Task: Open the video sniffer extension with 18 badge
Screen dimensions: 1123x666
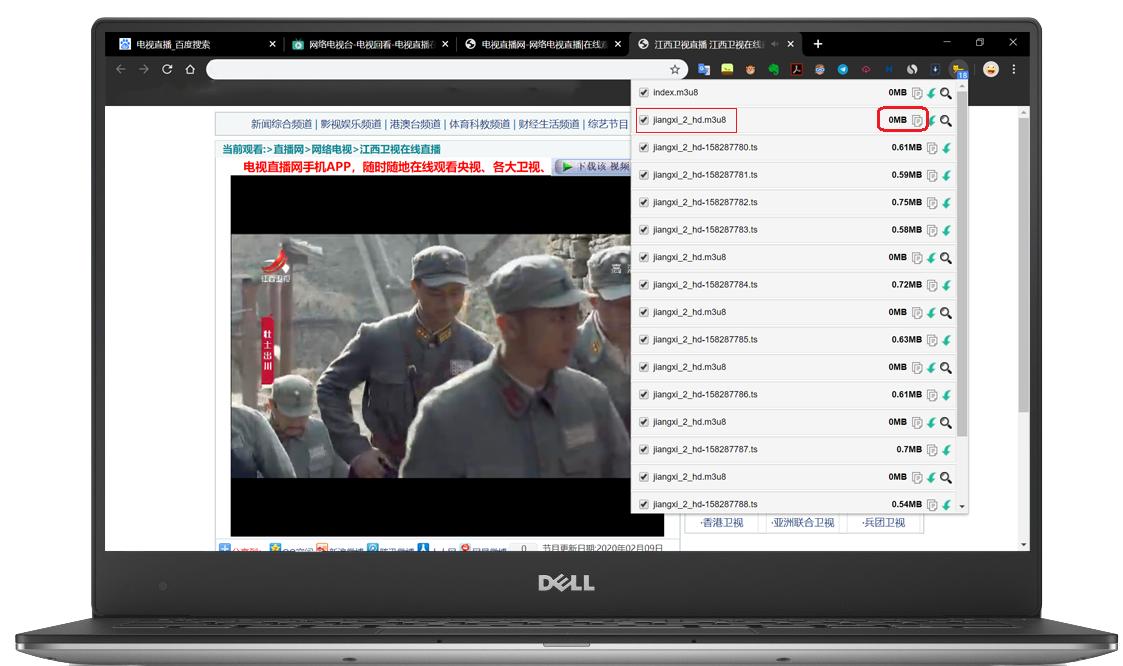Action: click(959, 69)
